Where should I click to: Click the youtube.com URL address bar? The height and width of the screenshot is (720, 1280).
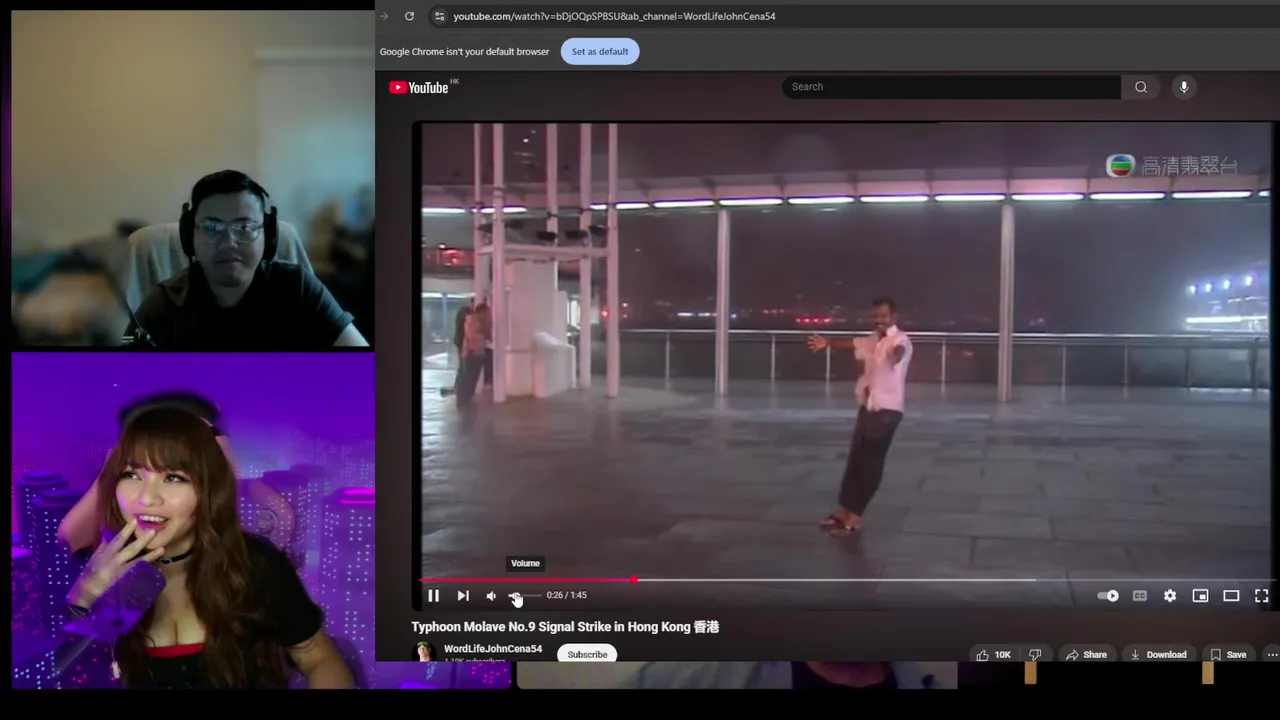[614, 16]
